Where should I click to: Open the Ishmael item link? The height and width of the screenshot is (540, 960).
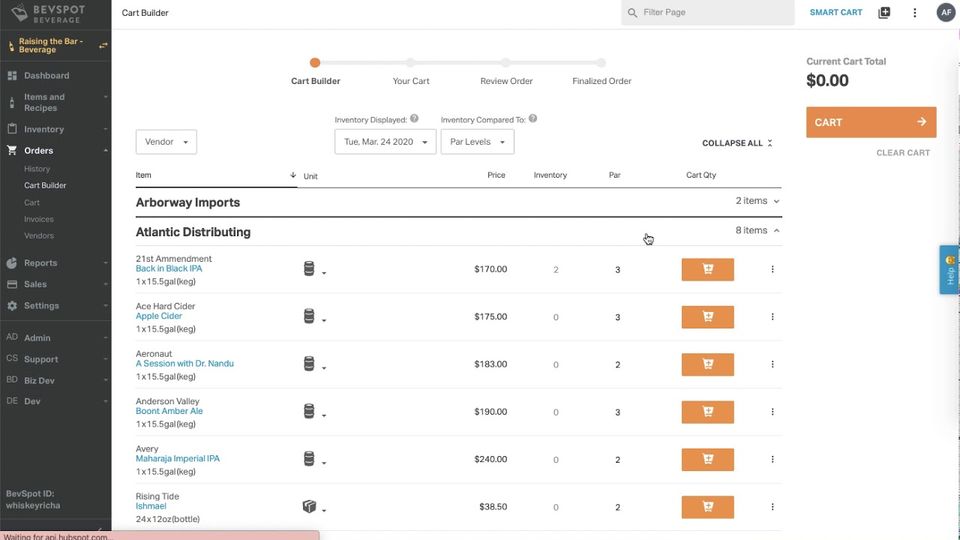(x=151, y=507)
